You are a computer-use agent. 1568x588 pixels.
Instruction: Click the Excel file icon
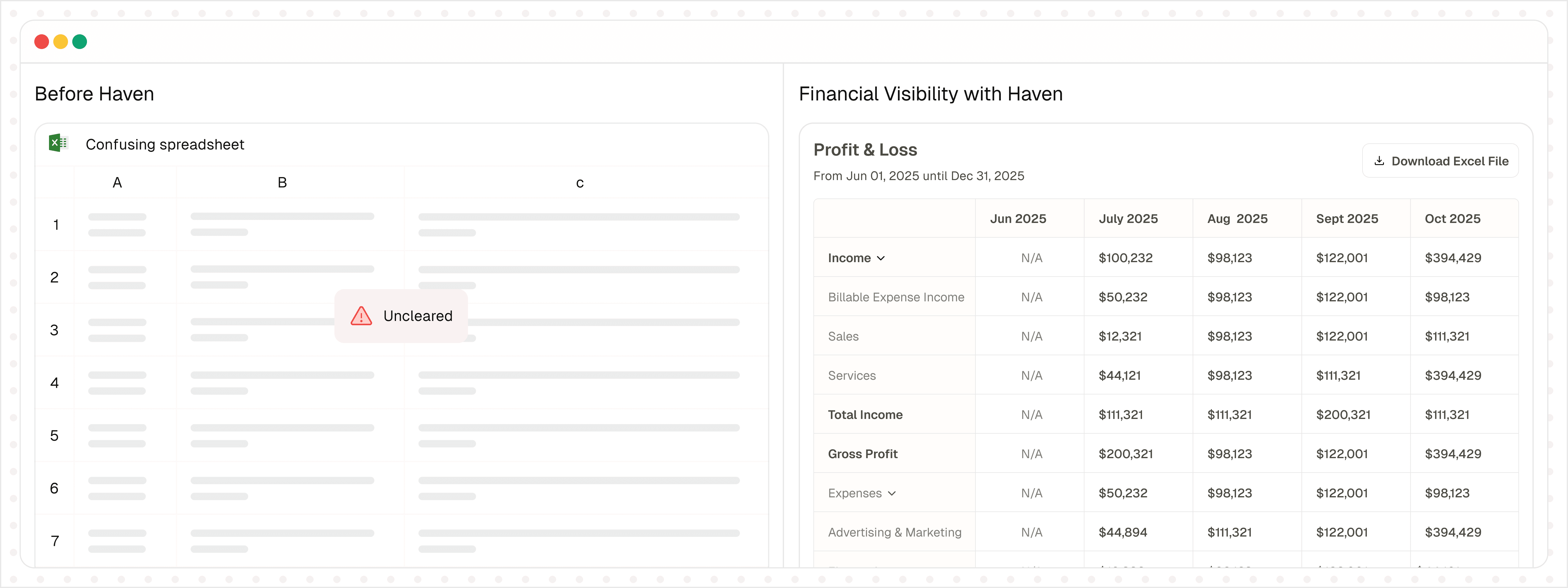pos(58,144)
